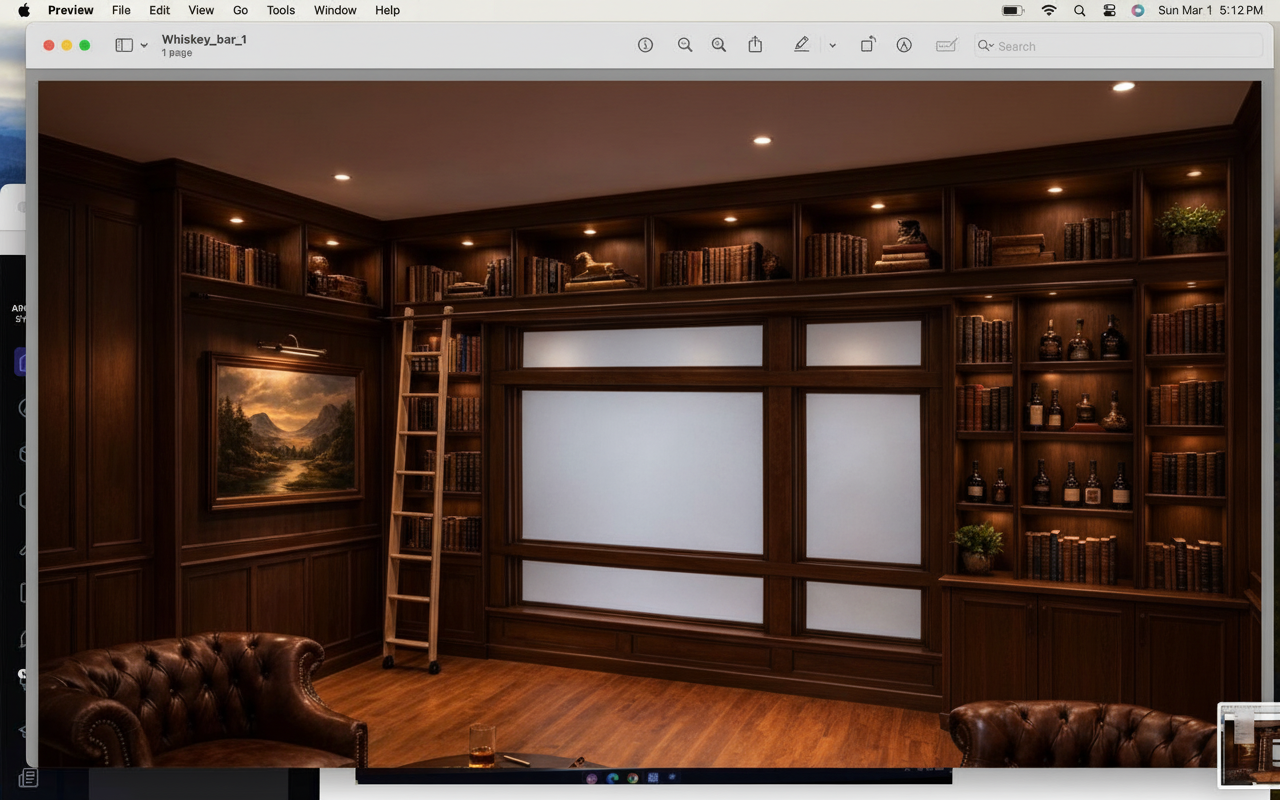Open the Share icon in Preview toolbar
1280x800 pixels.
pos(755,45)
